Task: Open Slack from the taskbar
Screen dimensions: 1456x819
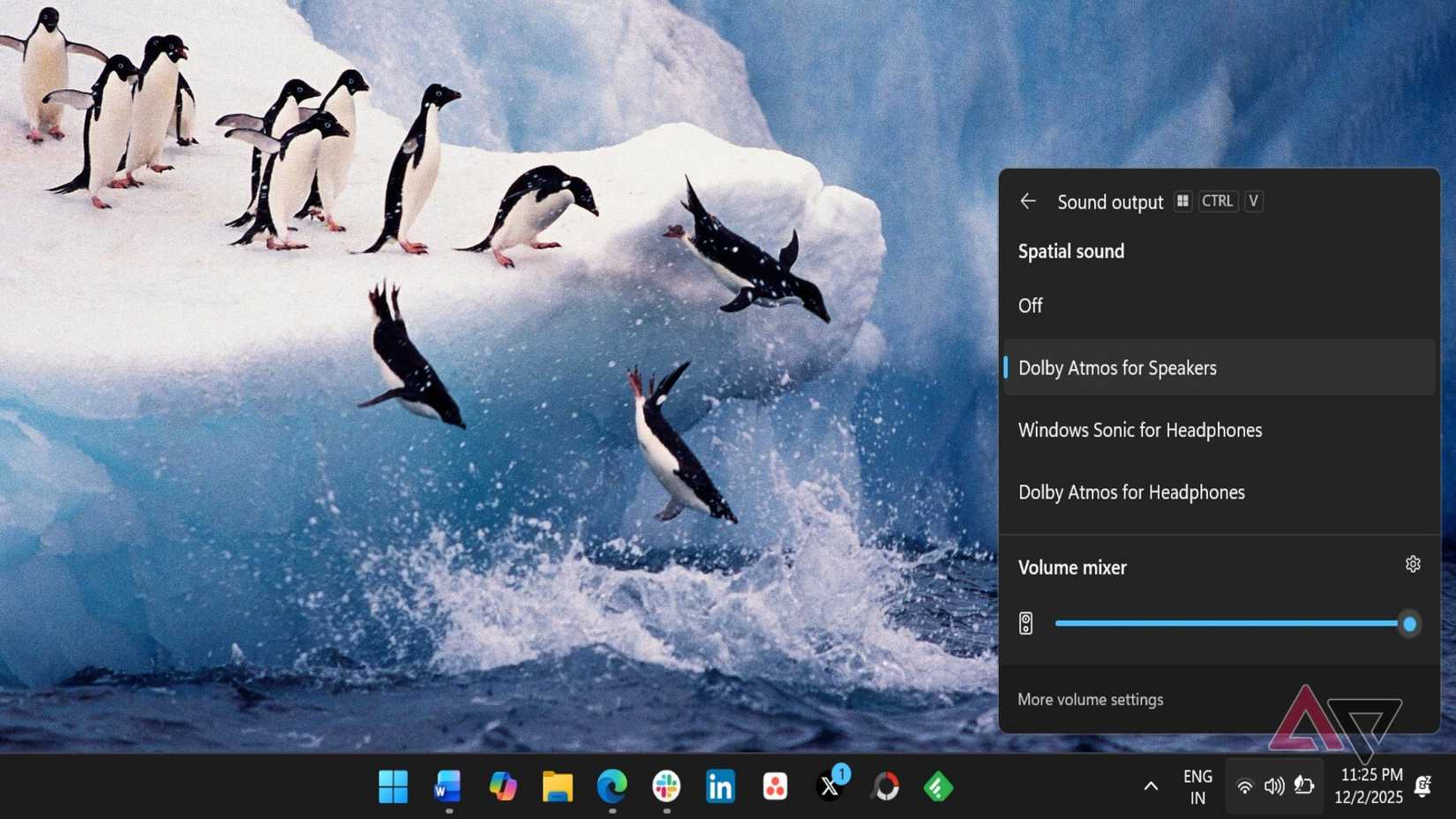Action: click(x=665, y=786)
